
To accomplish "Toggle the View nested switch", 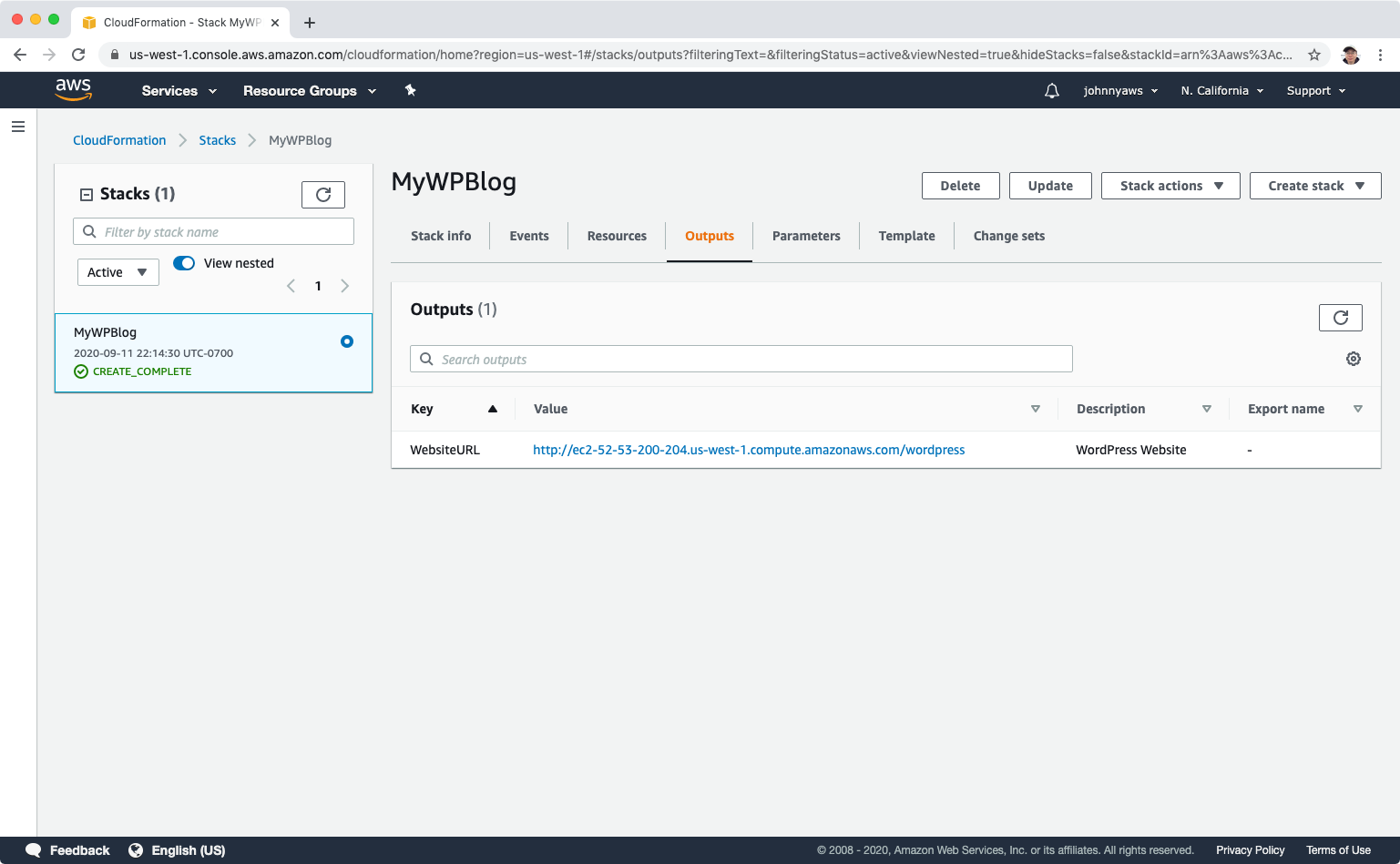I will [x=184, y=263].
